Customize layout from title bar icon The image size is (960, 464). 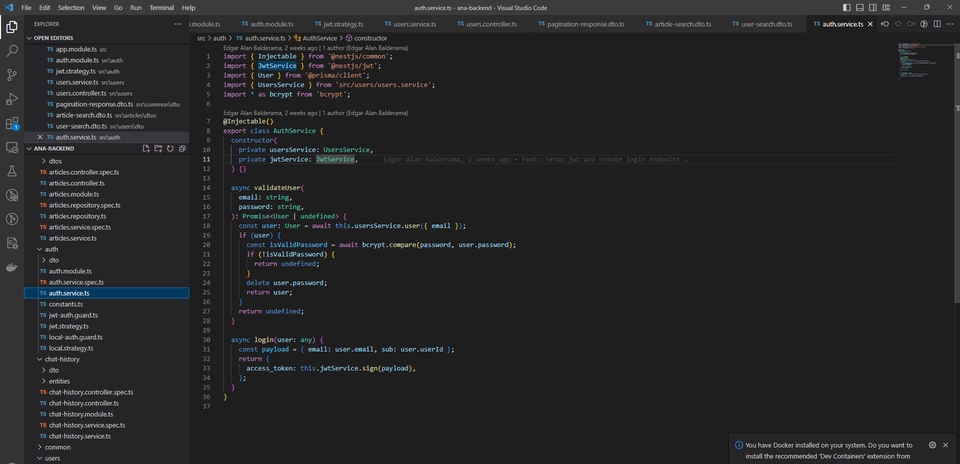click(886, 7)
